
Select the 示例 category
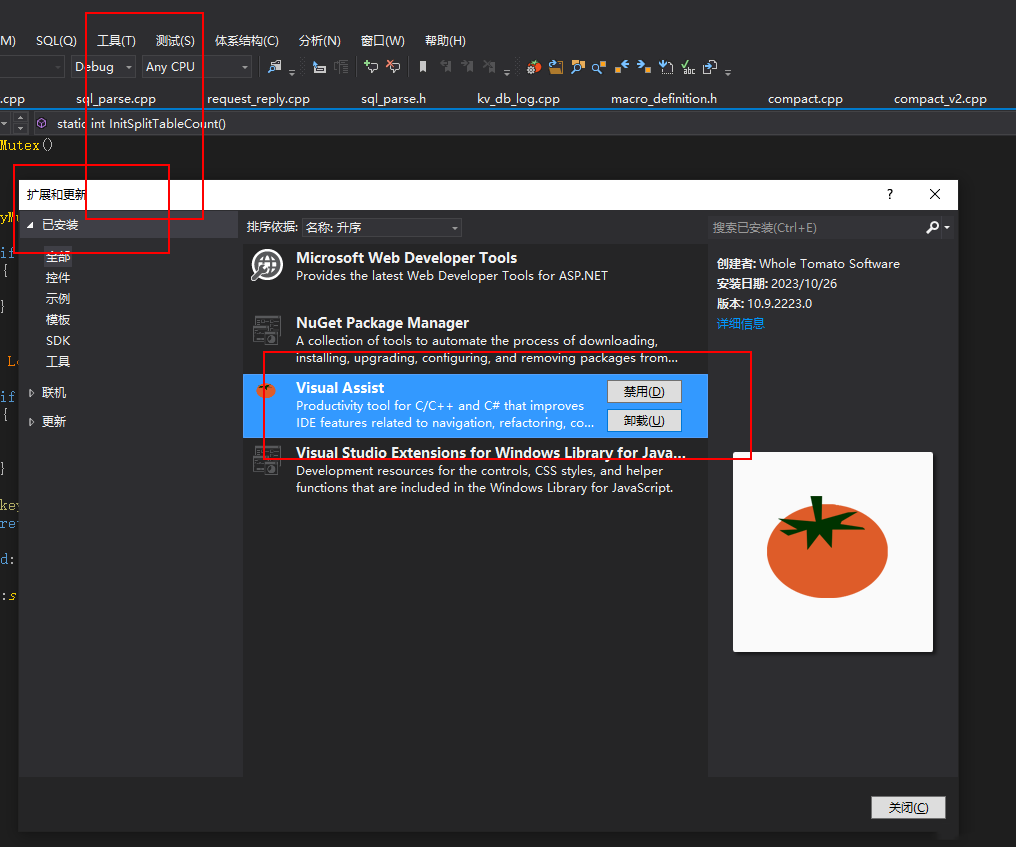58,299
